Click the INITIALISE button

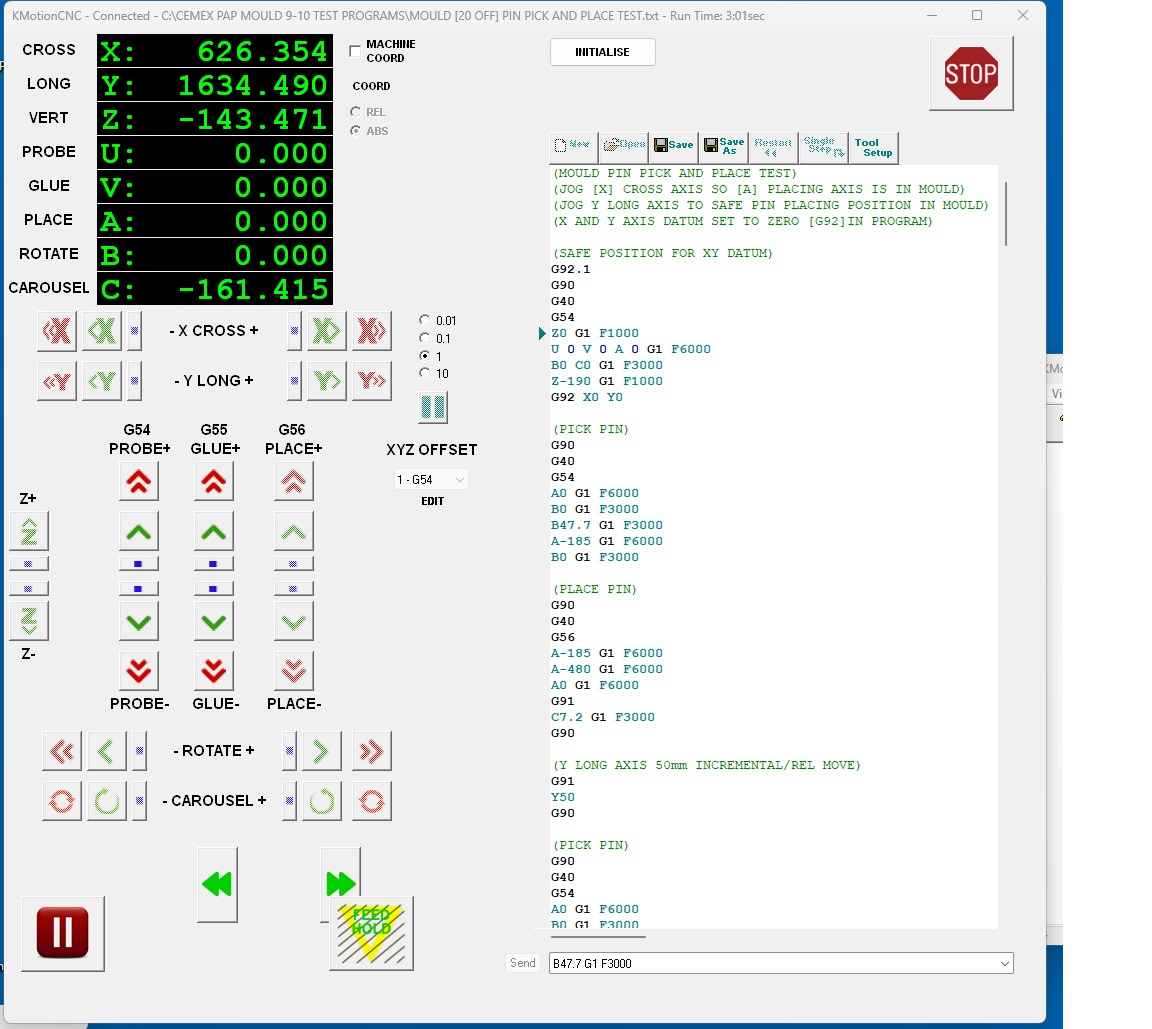click(602, 52)
